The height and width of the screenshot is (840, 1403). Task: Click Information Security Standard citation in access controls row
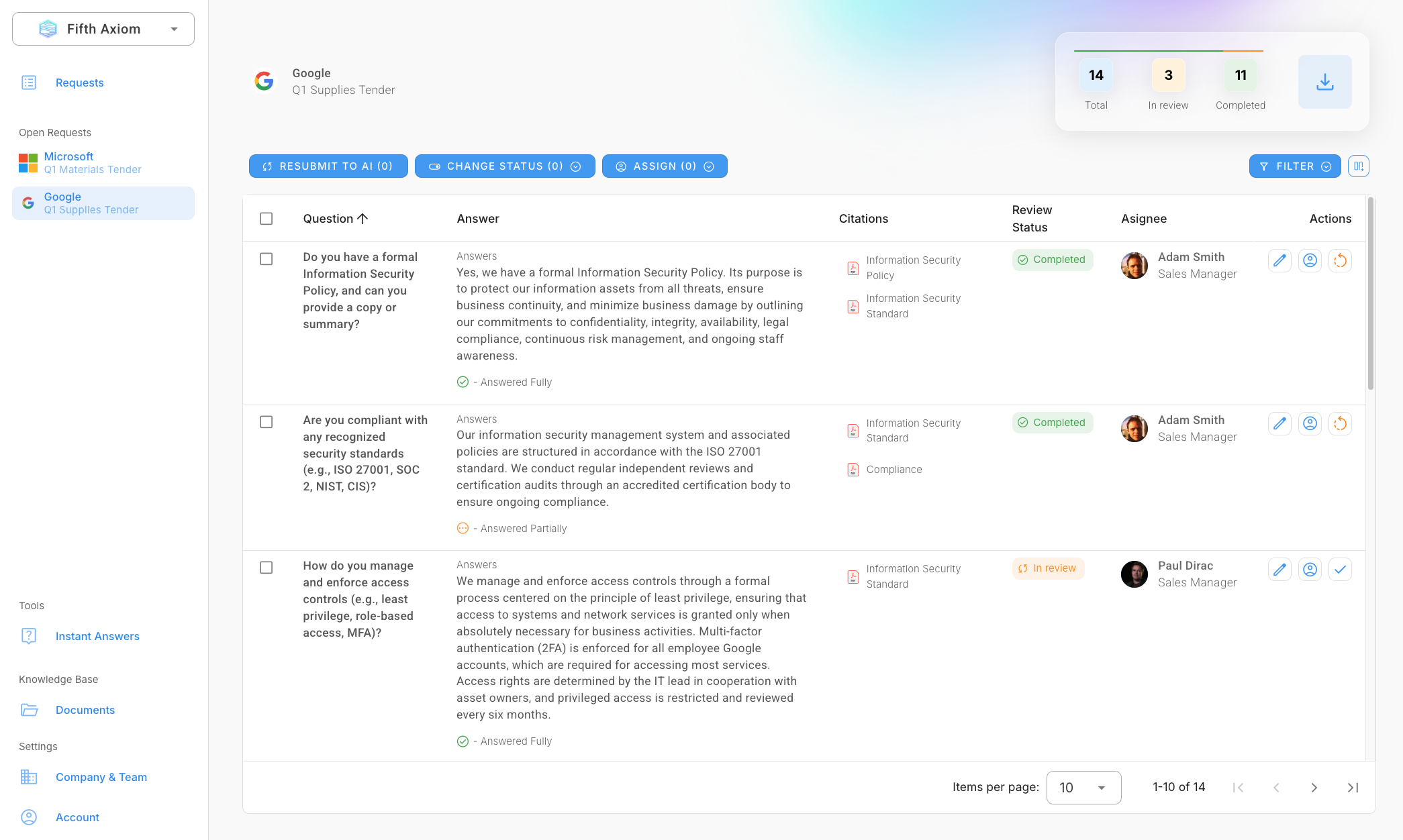pos(913,576)
